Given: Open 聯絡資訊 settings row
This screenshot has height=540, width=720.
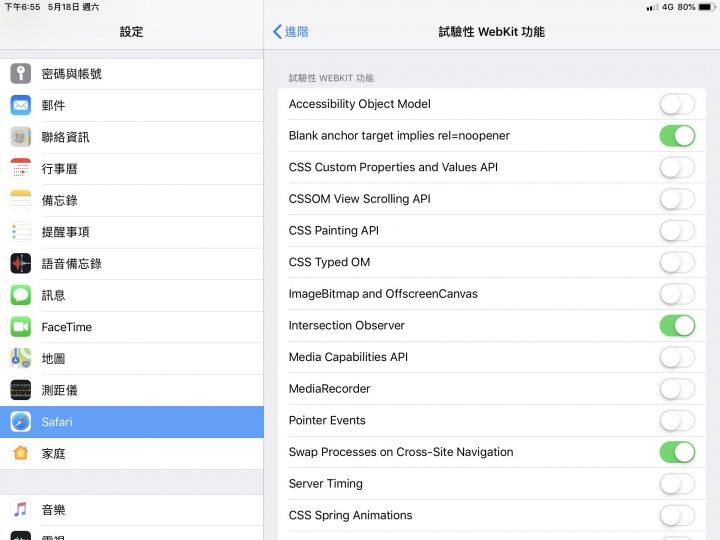Looking at the screenshot, I should (132, 137).
